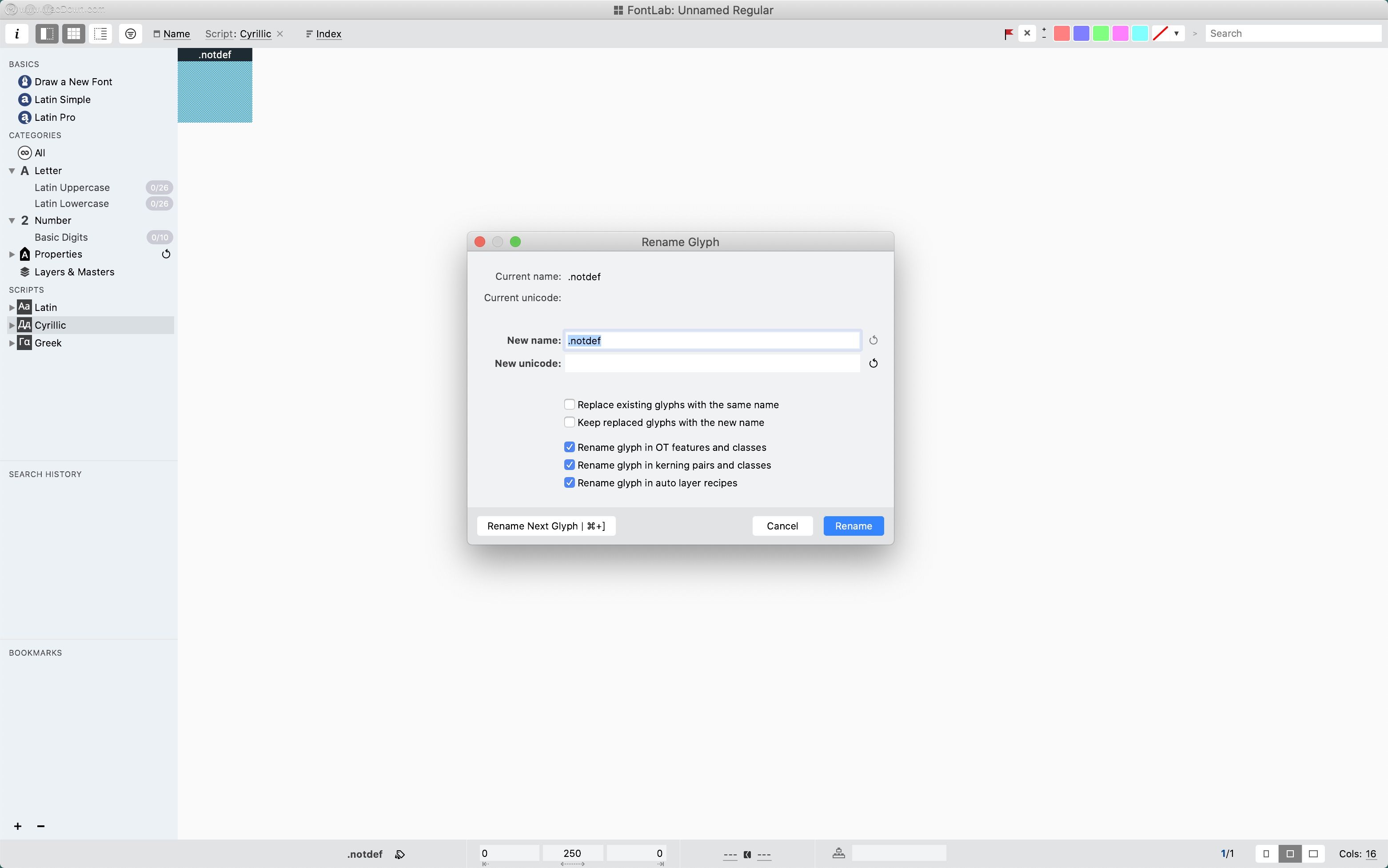Uncheck Rename glyph in kerning pairs

tap(570, 465)
